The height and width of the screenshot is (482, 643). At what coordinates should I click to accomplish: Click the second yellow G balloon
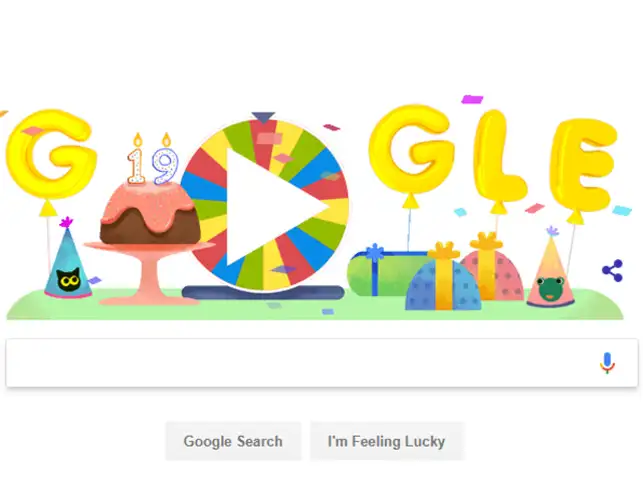click(413, 148)
